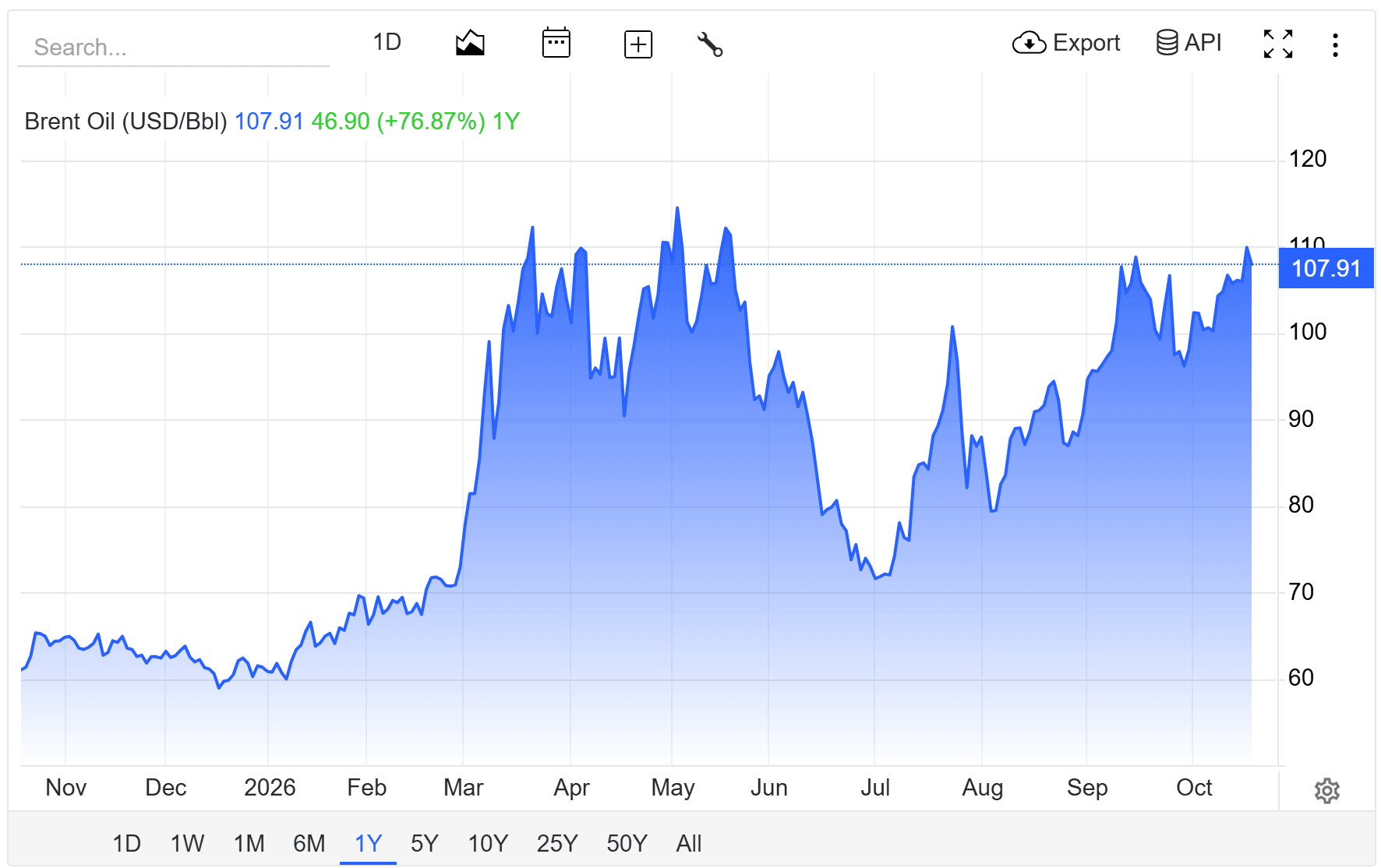Click the 2026 label on time axis

click(x=270, y=788)
